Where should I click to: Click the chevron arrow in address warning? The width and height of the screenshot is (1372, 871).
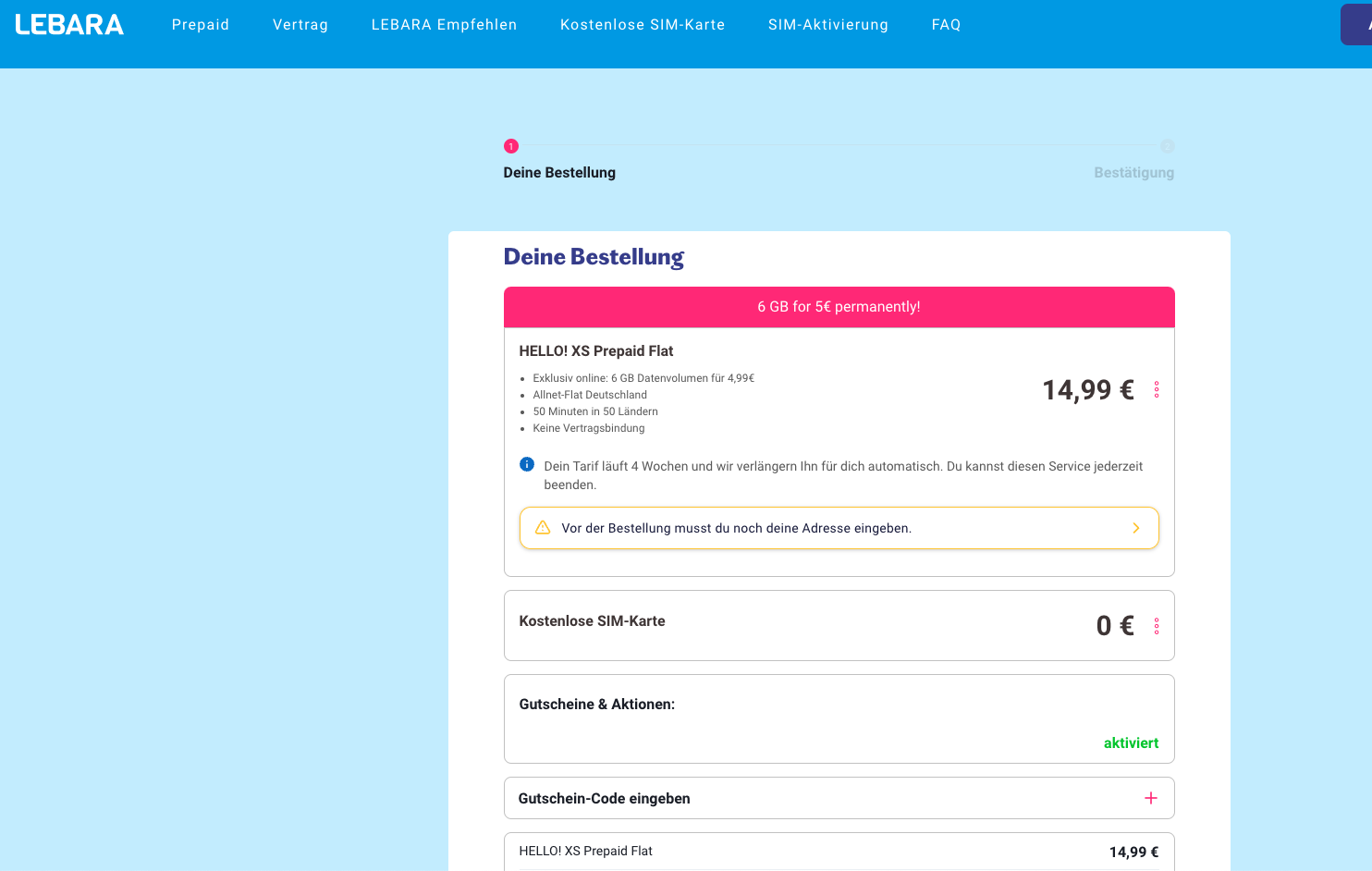point(1136,528)
